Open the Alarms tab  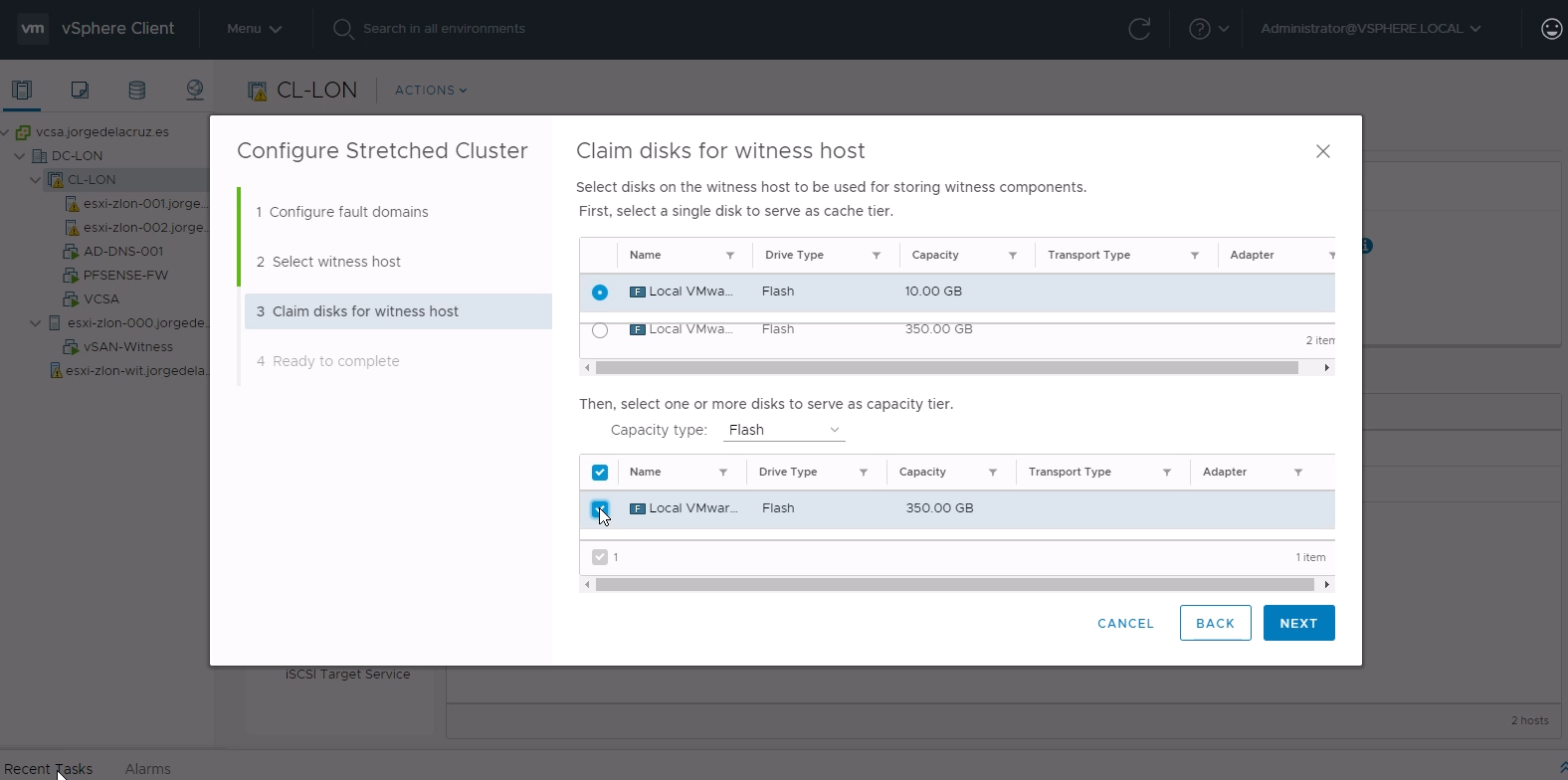(148, 769)
